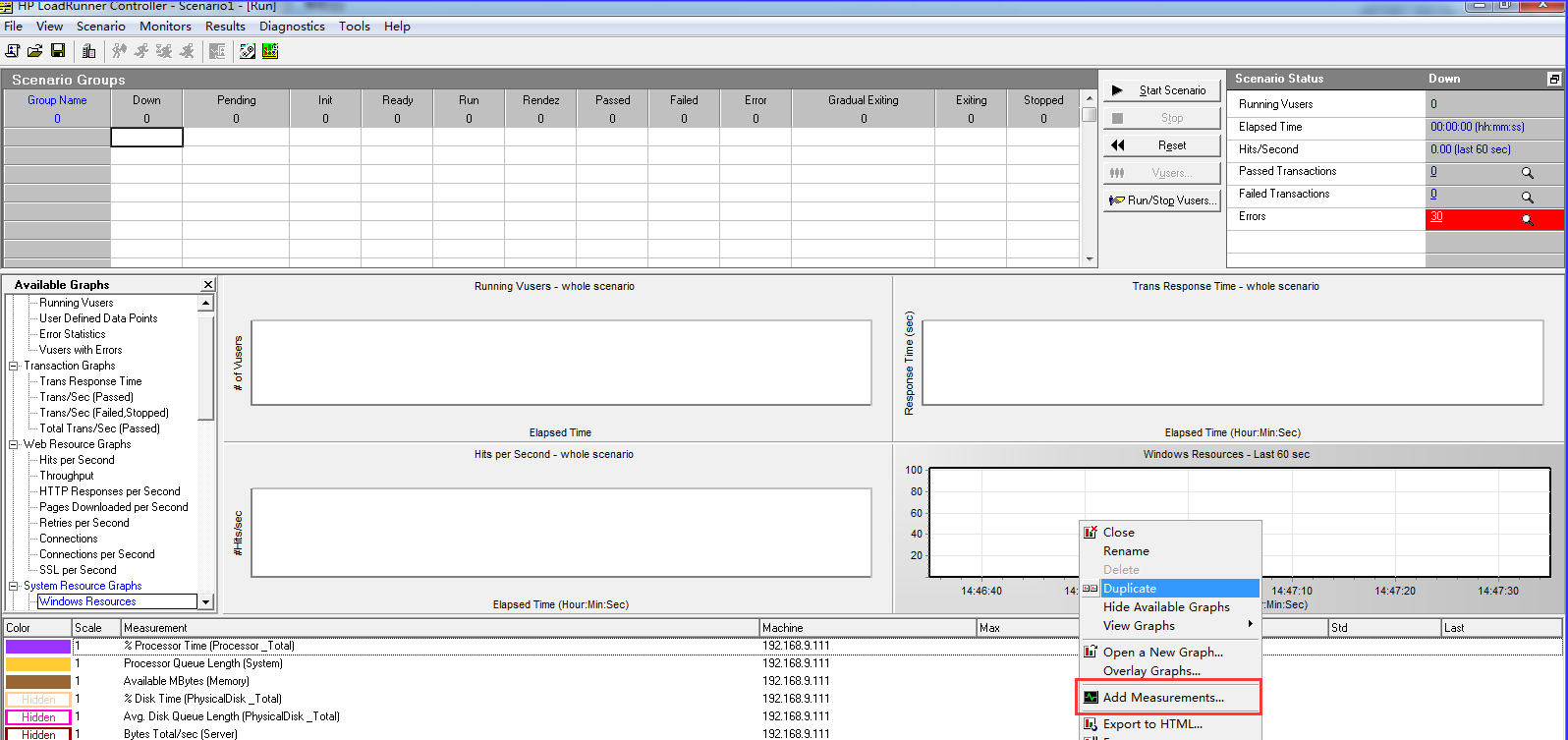Choose Rename in the context menu
The height and width of the screenshot is (740, 1568).
click(1169, 551)
